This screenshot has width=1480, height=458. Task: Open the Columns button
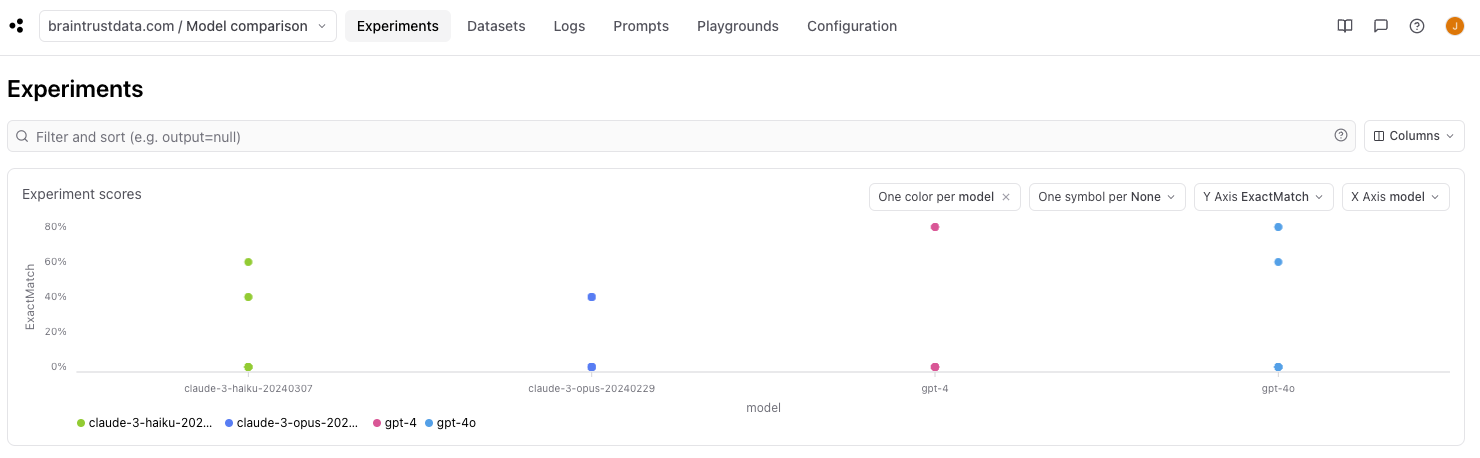point(1414,136)
